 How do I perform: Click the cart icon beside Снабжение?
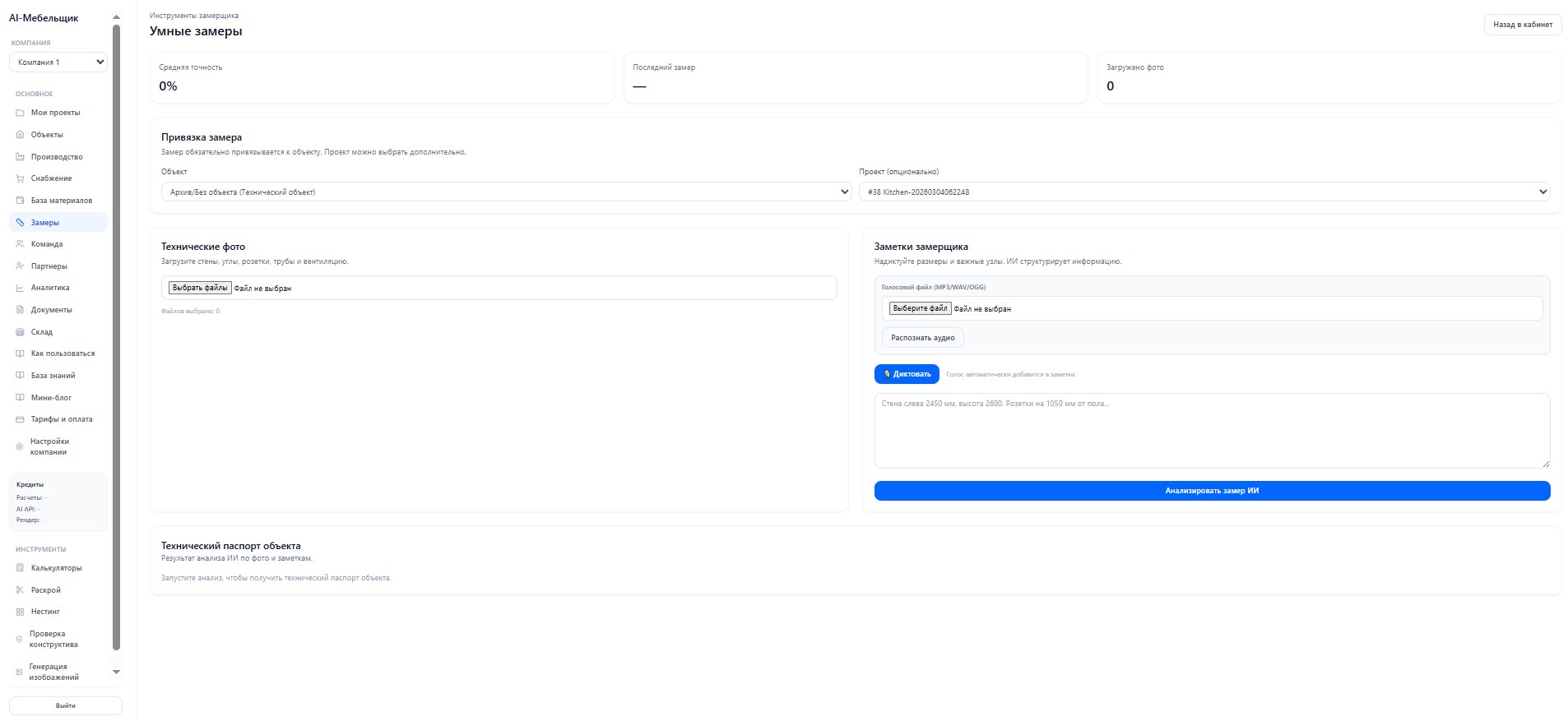20,178
